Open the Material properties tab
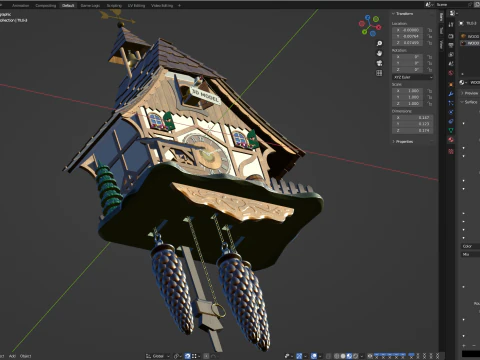The width and height of the screenshot is (480, 360). (x=451, y=140)
